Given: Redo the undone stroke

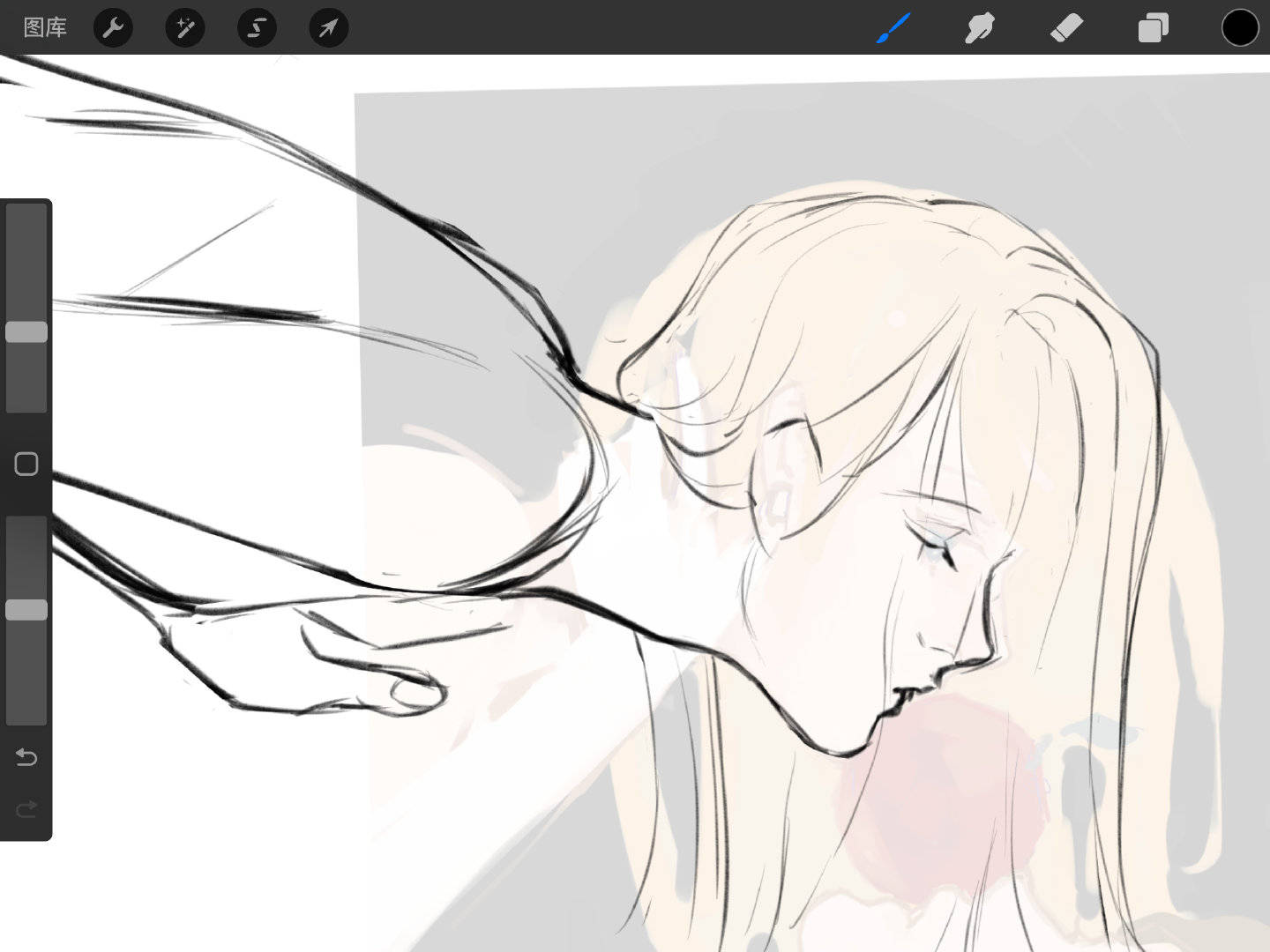Looking at the screenshot, I should coord(26,808).
